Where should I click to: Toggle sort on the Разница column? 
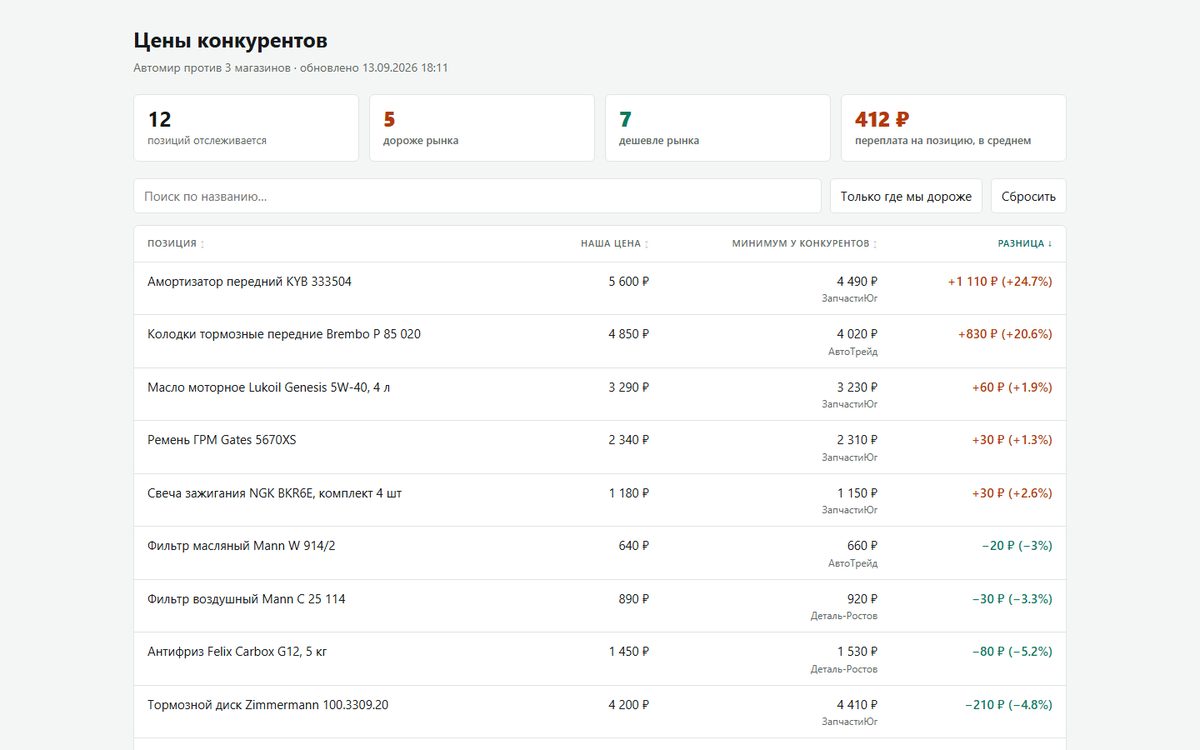click(1025, 244)
